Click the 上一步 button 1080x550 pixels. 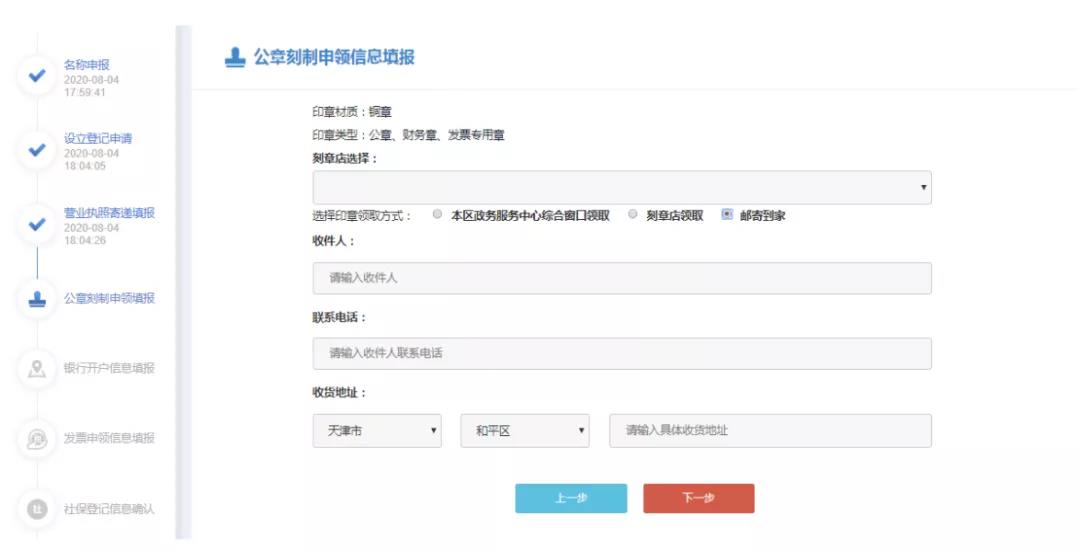tap(571, 498)
